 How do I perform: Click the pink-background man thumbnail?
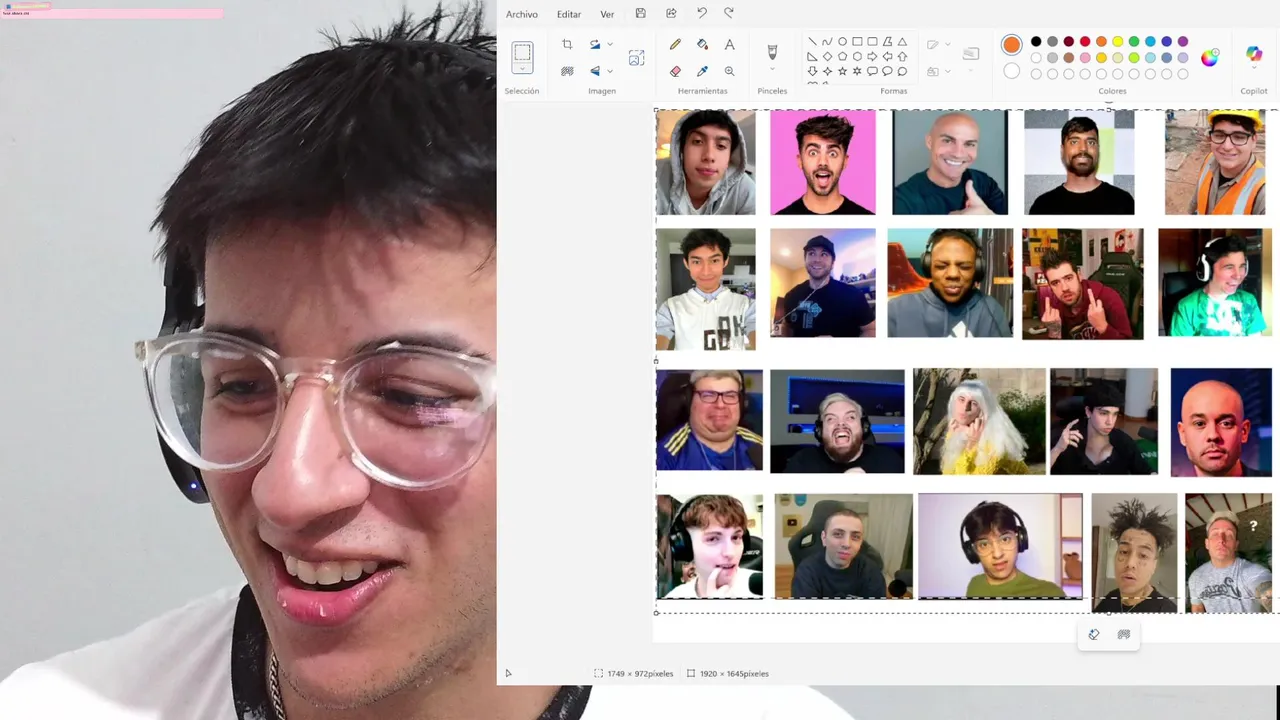[823, 162]
